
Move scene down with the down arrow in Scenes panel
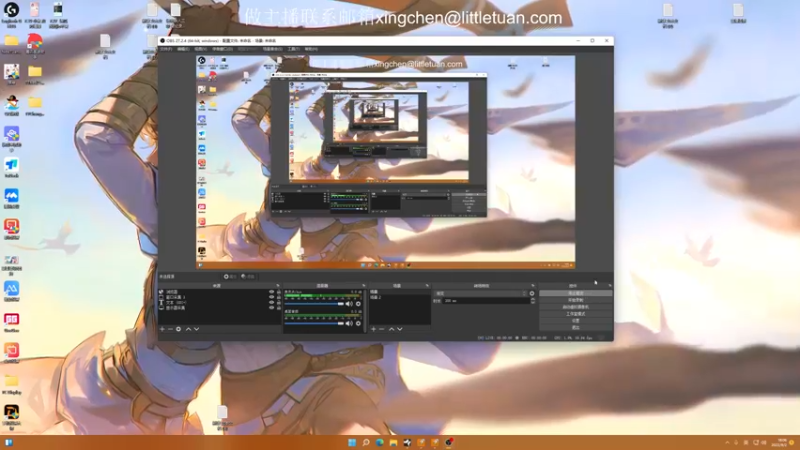pyautogui.click(x=400, y=329)
